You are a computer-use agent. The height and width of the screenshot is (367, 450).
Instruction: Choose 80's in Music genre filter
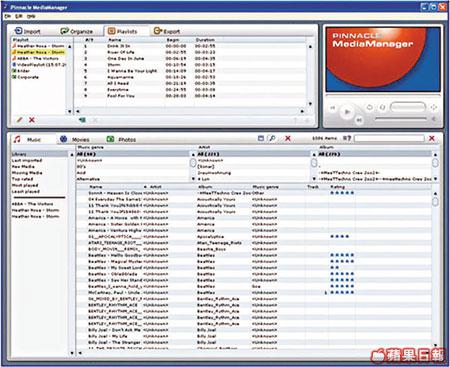[81, 166]
